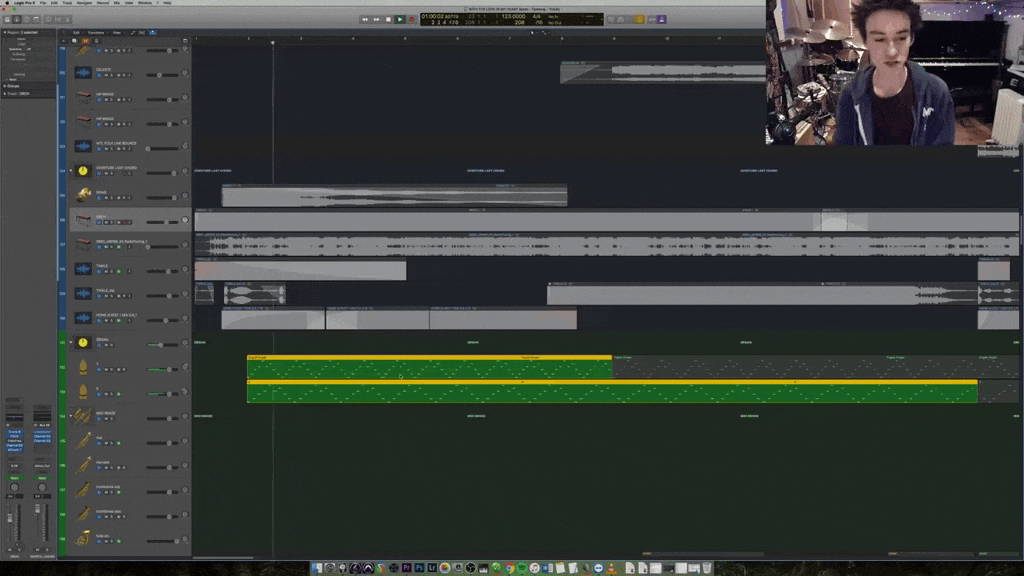Viewport: 1024px width, 576px height.
Task: Select the OVERTURE LAST CHORD track icon
Action: click(x=83, y=171)
